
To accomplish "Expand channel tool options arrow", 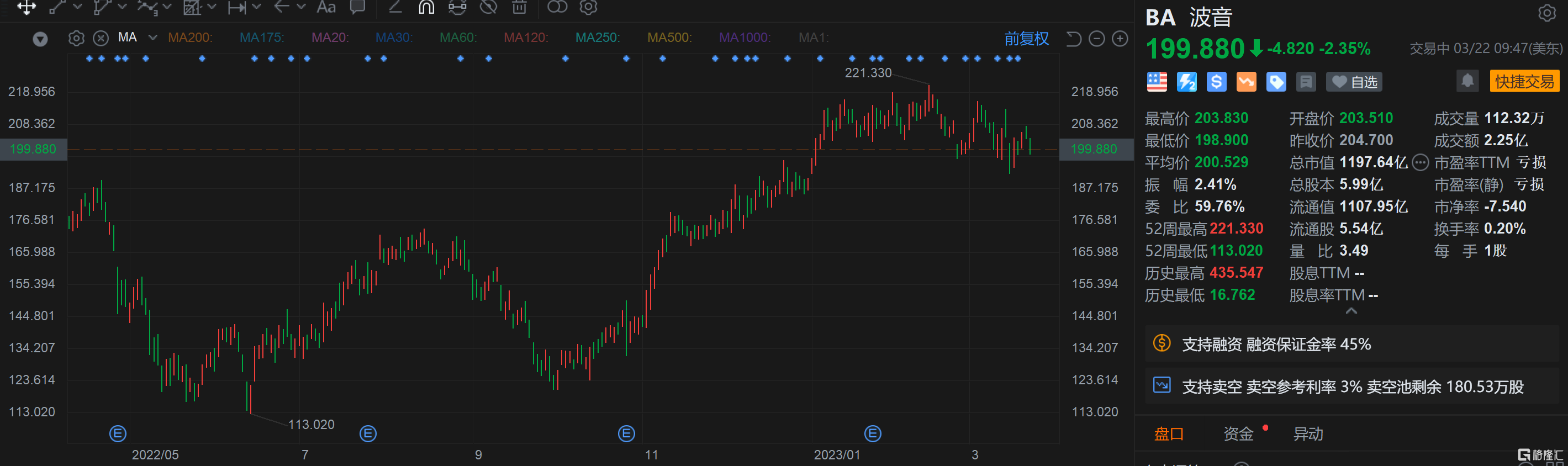I will [123, 7].
